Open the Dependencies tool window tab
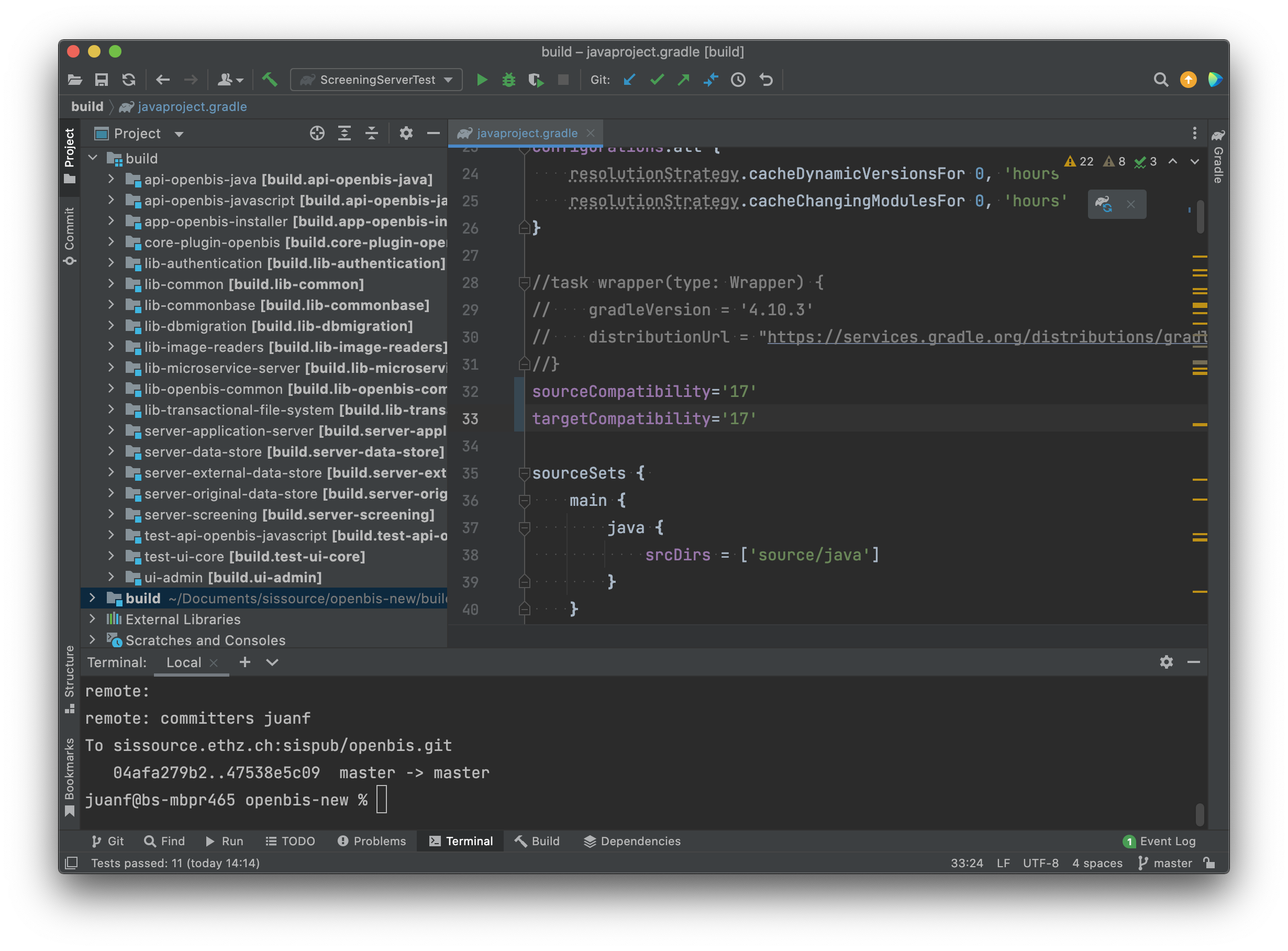The image size is (1288, 951). 632,842
